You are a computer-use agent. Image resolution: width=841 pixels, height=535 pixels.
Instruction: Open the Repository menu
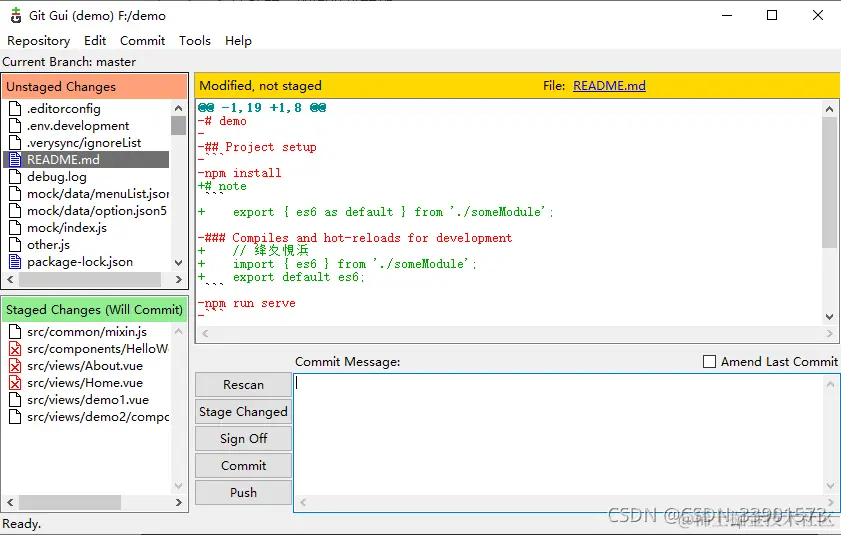coord(39,41)
